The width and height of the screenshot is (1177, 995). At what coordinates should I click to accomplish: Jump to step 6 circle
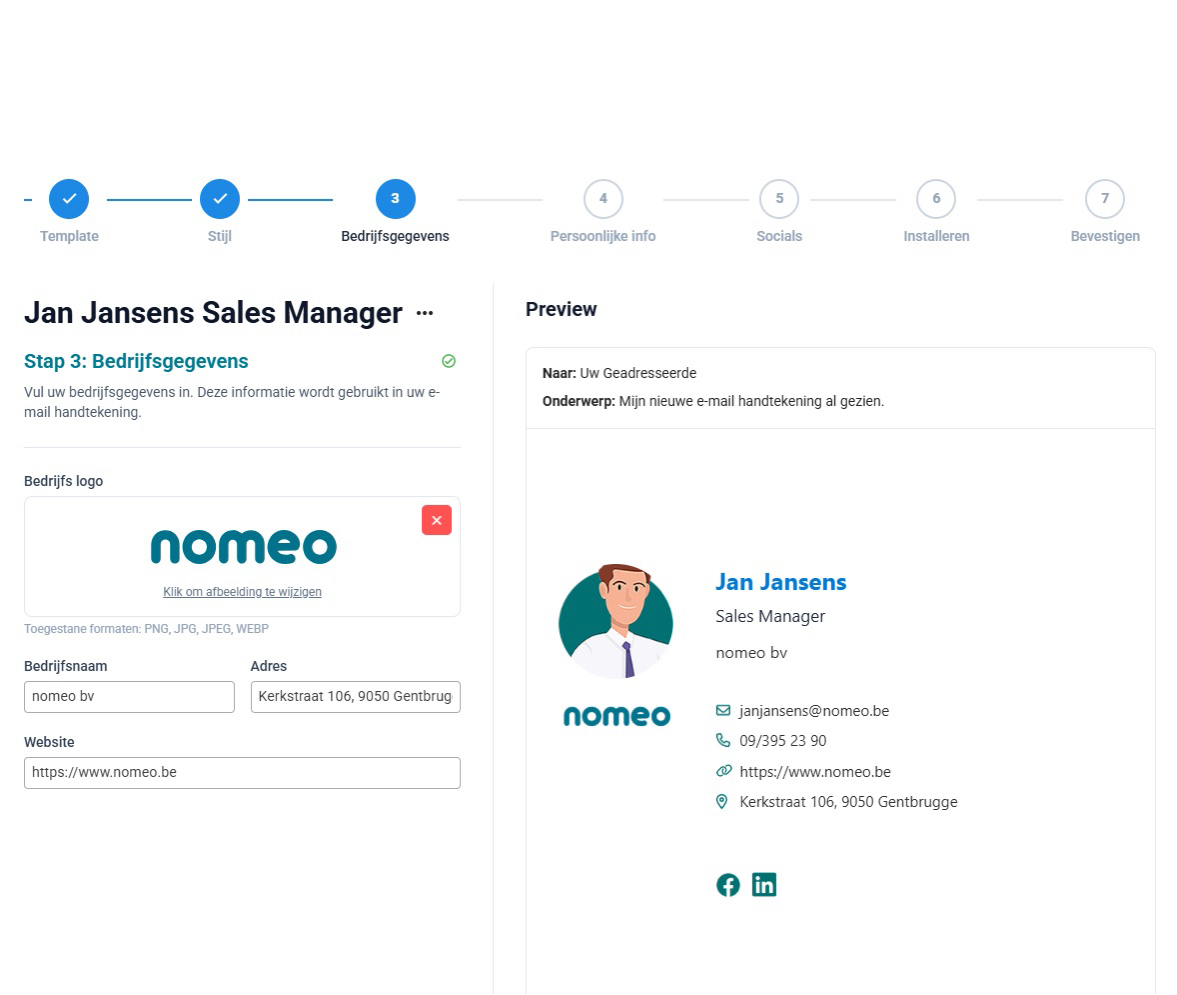click(936, 199)
